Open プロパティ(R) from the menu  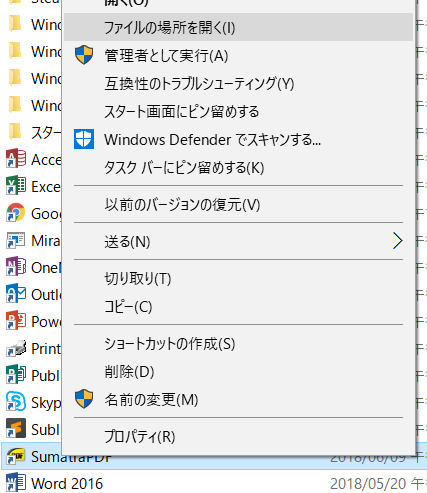pos(238,436)
